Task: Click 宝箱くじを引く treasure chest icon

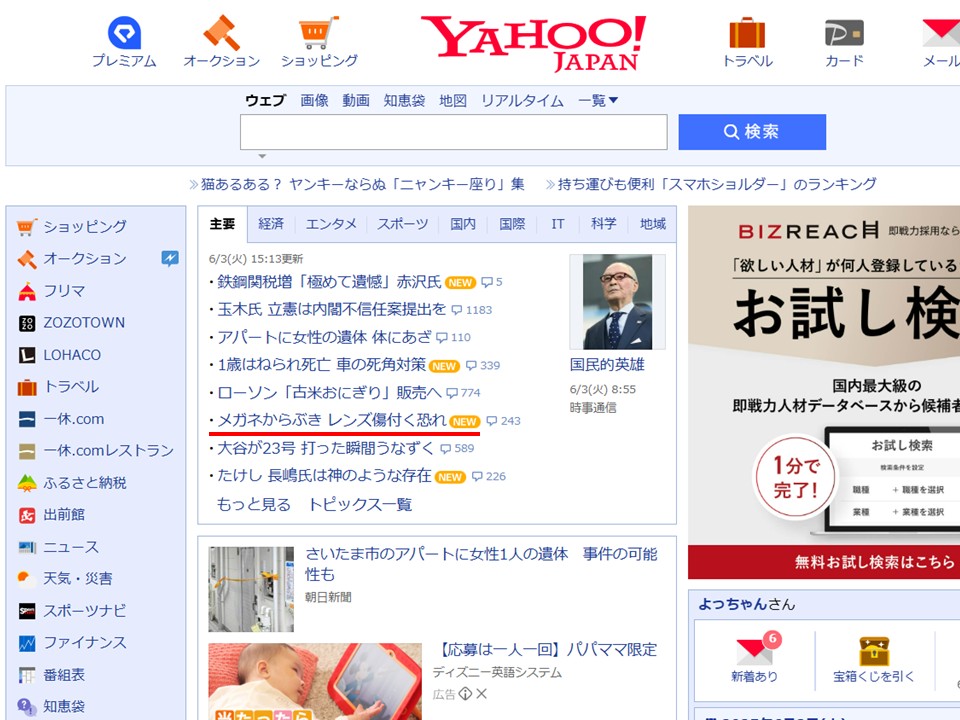Action: [x=874, y=651]
